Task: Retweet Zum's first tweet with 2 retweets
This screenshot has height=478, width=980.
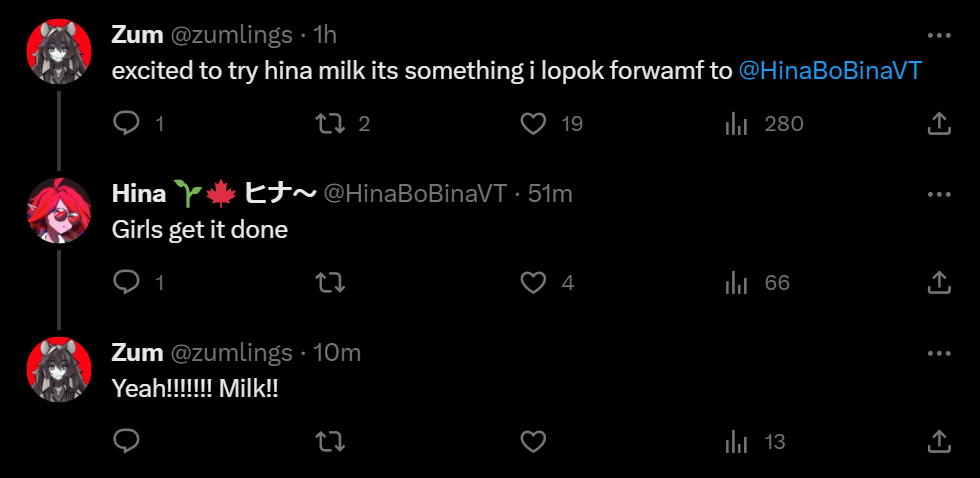Action: pos(329,124)
